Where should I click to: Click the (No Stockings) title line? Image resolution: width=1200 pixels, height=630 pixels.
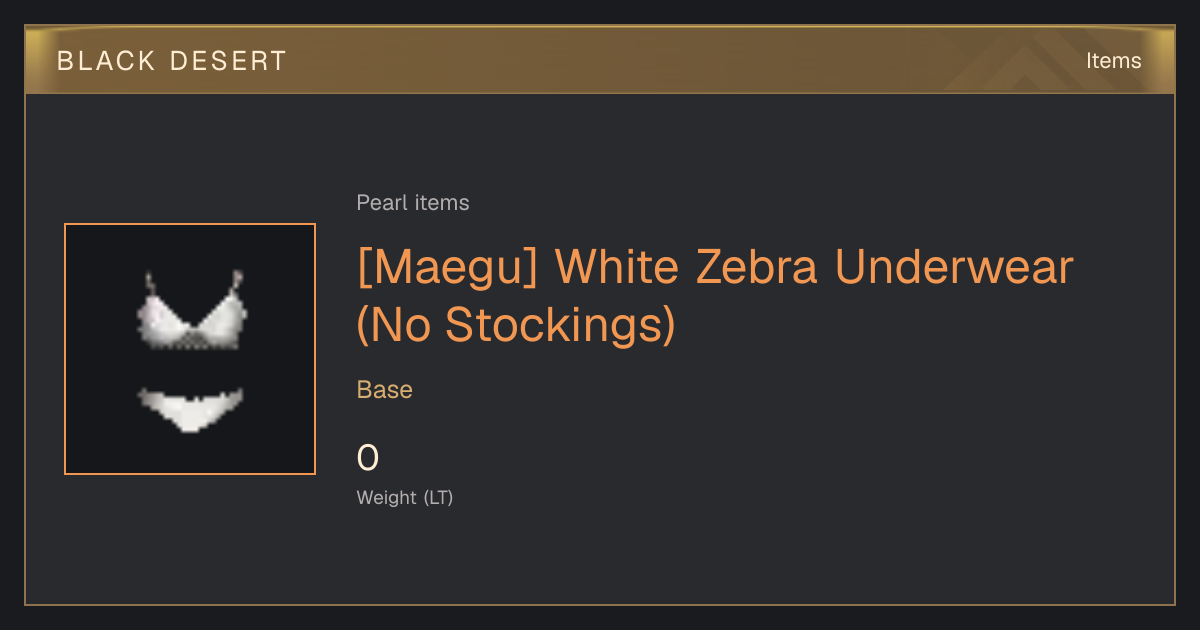coord(516,325)
